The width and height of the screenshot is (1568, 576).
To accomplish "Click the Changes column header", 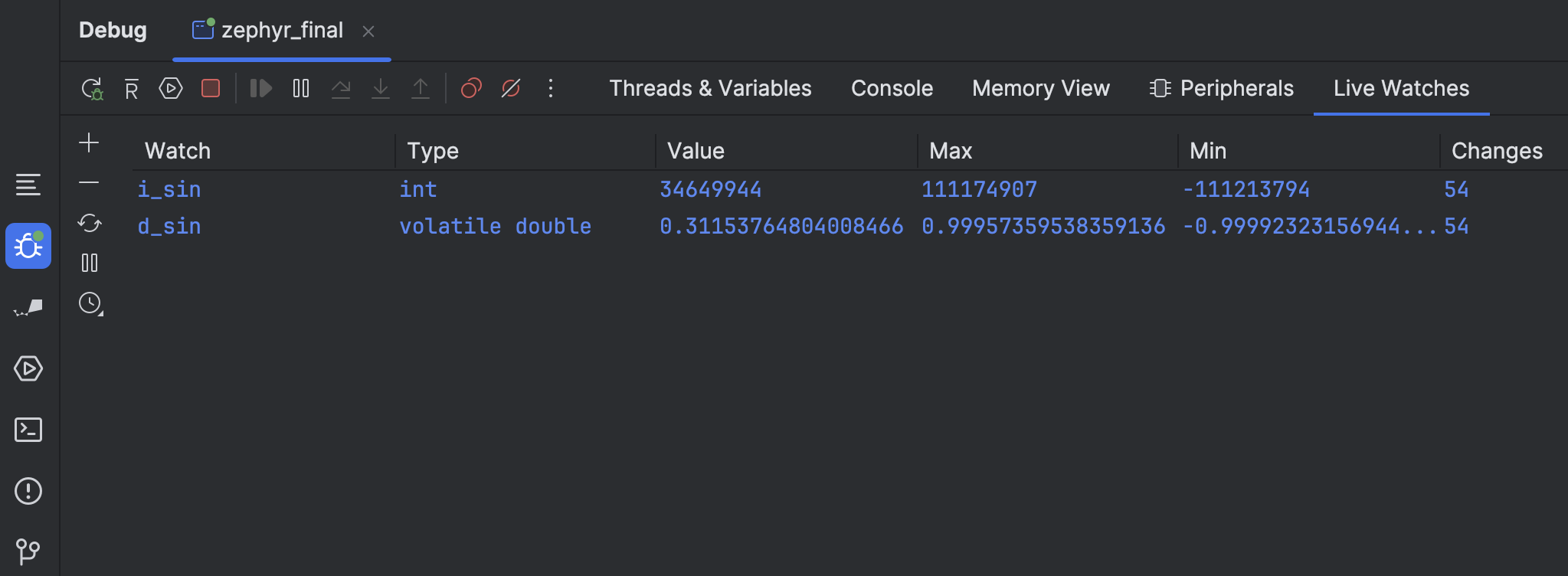I will (1497, 151).
